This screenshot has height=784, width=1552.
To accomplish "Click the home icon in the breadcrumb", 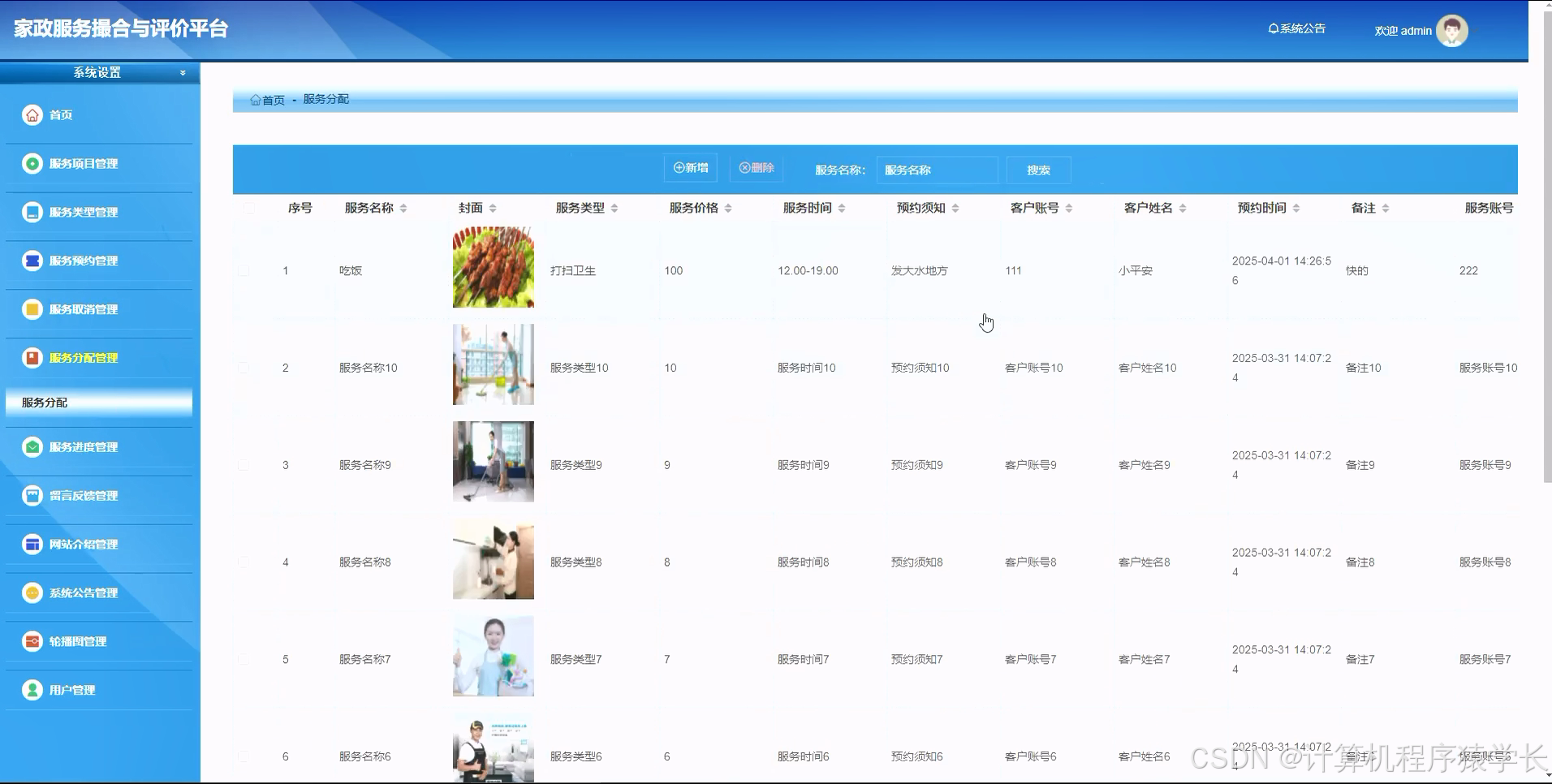I will pos(256,100).
